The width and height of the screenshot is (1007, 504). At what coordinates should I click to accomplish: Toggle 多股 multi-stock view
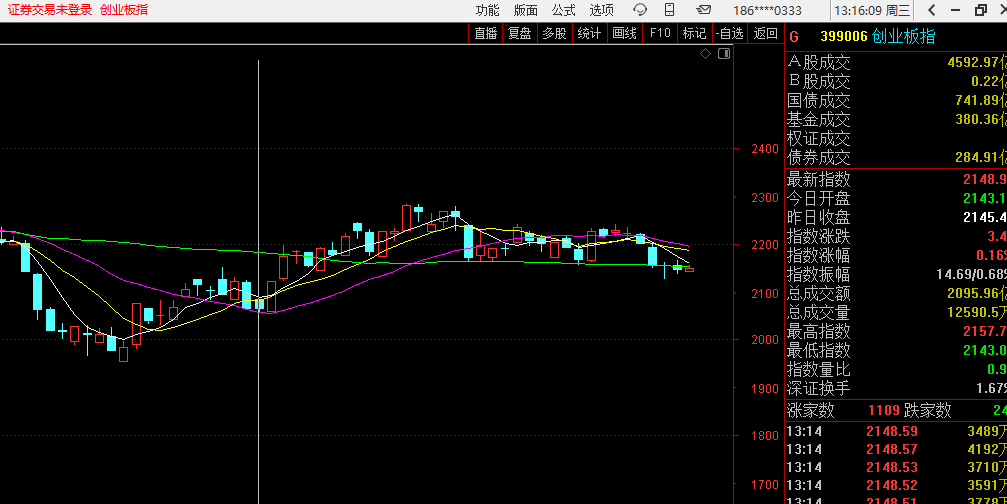554,33
